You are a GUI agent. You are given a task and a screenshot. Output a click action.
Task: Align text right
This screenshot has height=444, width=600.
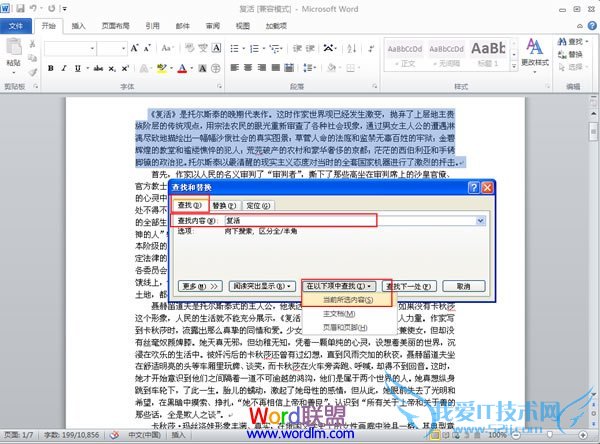click(x=262, y=68)
